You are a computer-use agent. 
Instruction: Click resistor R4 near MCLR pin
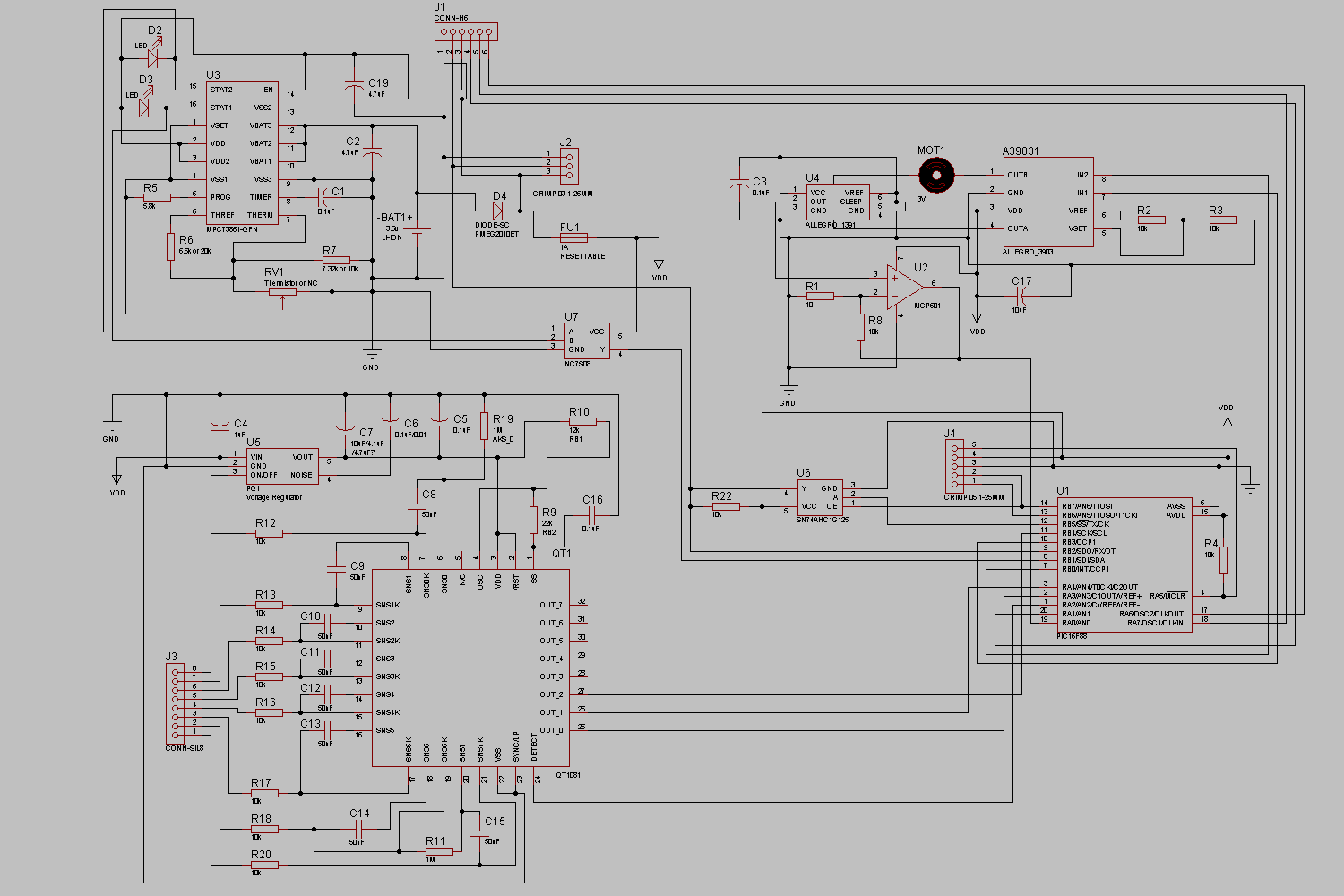pyautogui.click(x=1223, y=560)
